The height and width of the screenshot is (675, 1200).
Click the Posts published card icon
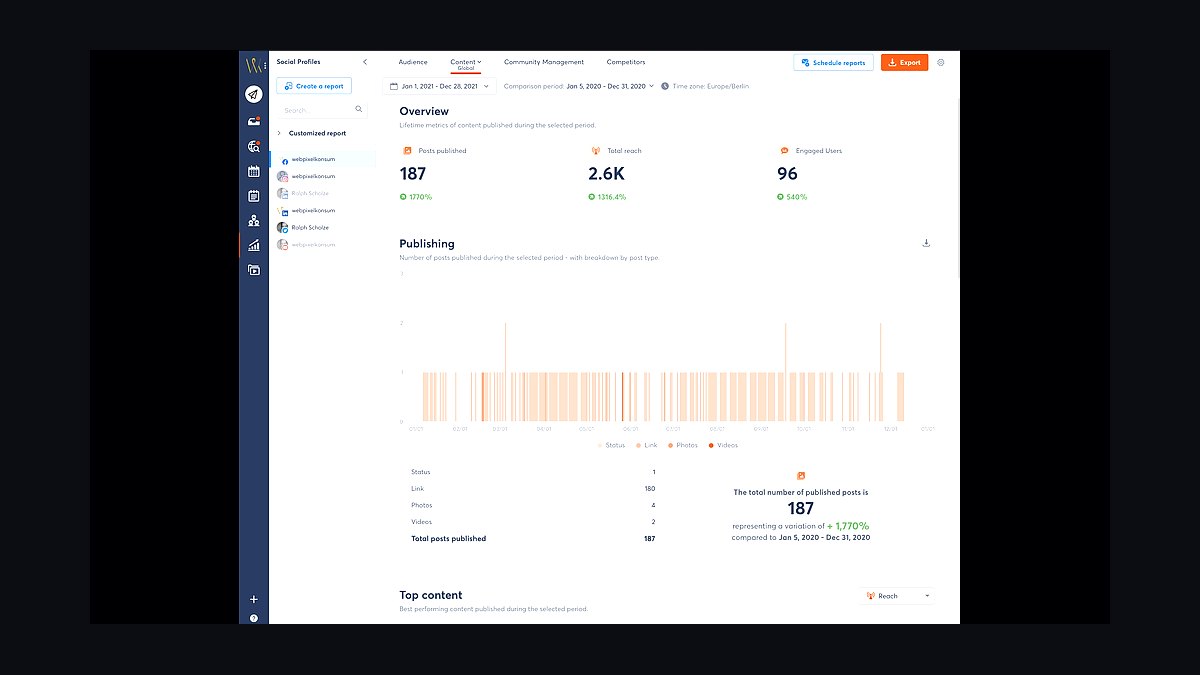click(407, 151)
